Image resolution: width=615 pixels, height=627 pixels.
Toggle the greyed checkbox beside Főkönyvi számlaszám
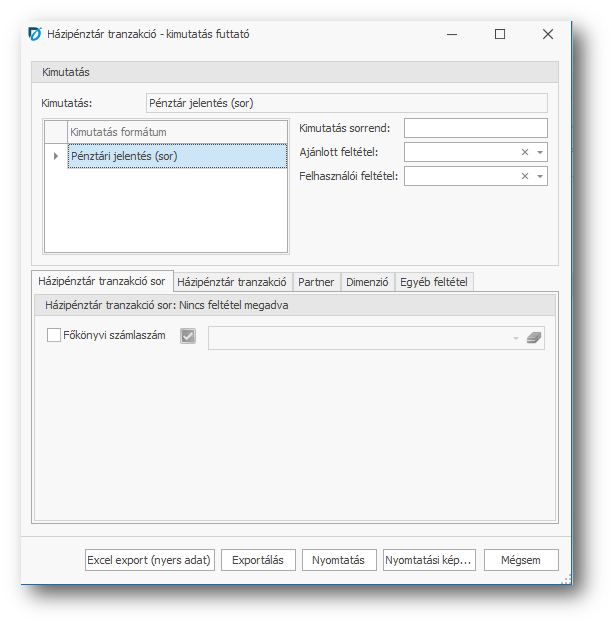click(x=188, y=337)
